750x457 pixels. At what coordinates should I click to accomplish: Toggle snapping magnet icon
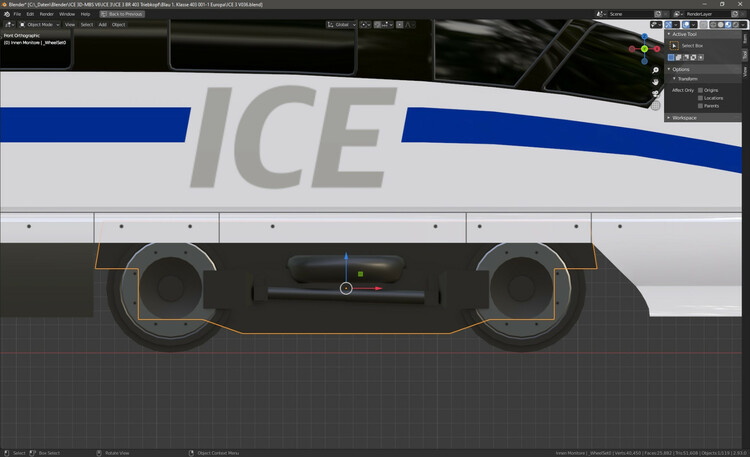[377, 24]
